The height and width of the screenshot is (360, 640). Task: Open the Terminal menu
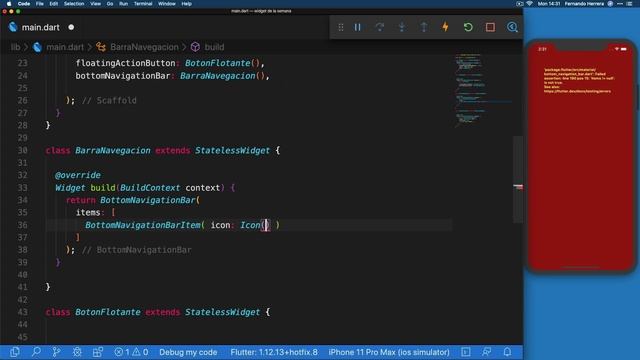tap(143, 4)
